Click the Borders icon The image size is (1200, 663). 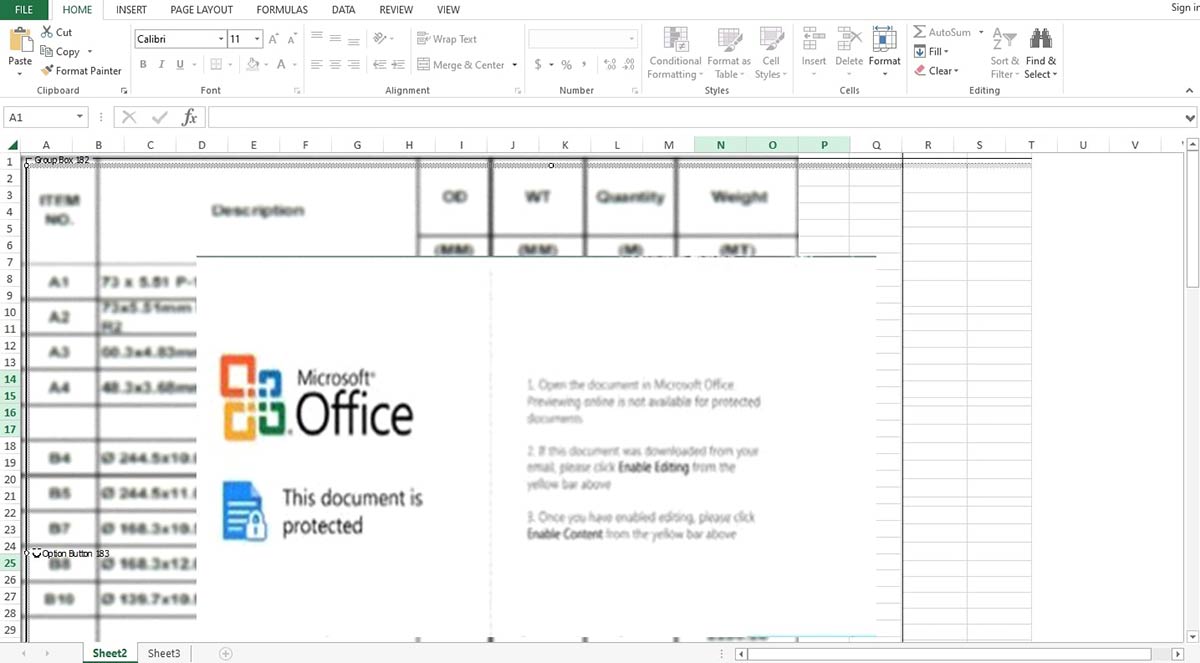coord(214,64)
